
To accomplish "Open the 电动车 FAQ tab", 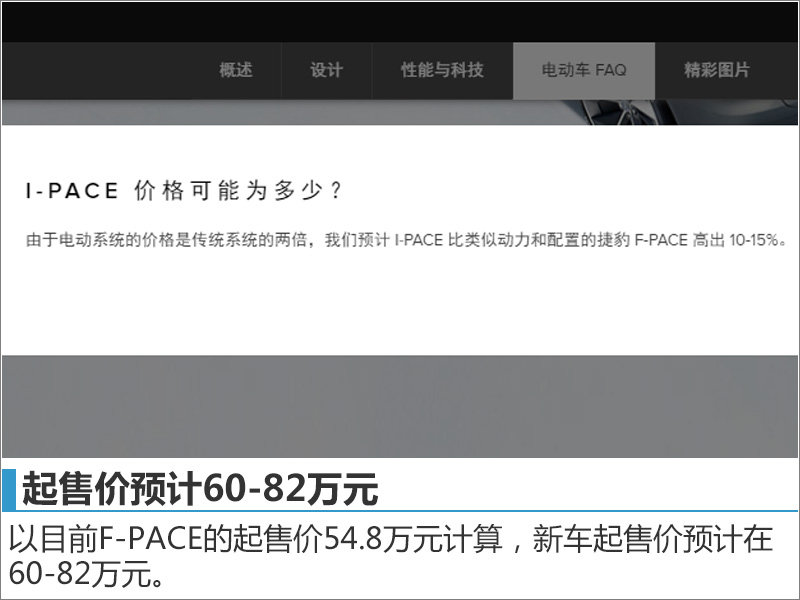I will [x=584, y=70].
